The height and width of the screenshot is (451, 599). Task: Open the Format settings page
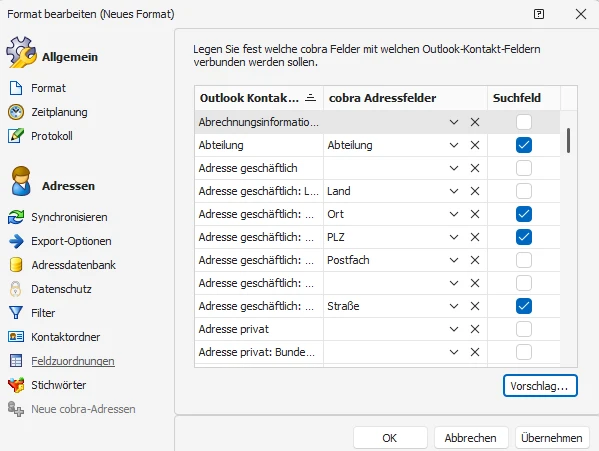tap(48, 88)
